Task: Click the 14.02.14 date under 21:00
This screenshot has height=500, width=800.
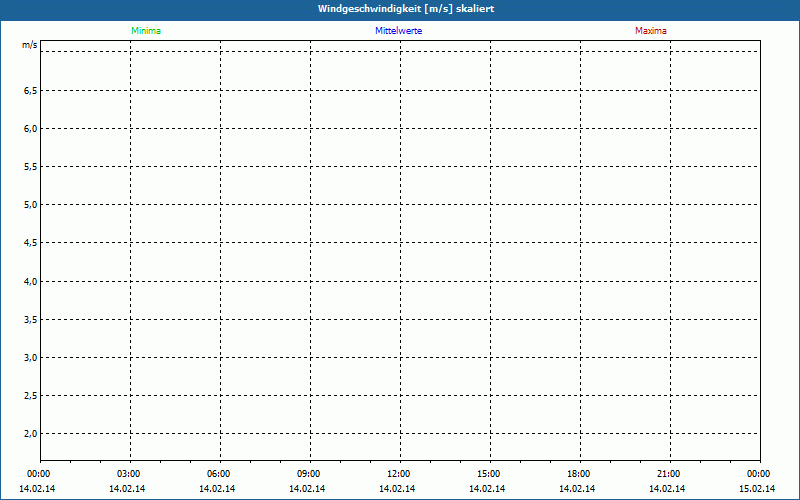Action: (x=667, y=489)
